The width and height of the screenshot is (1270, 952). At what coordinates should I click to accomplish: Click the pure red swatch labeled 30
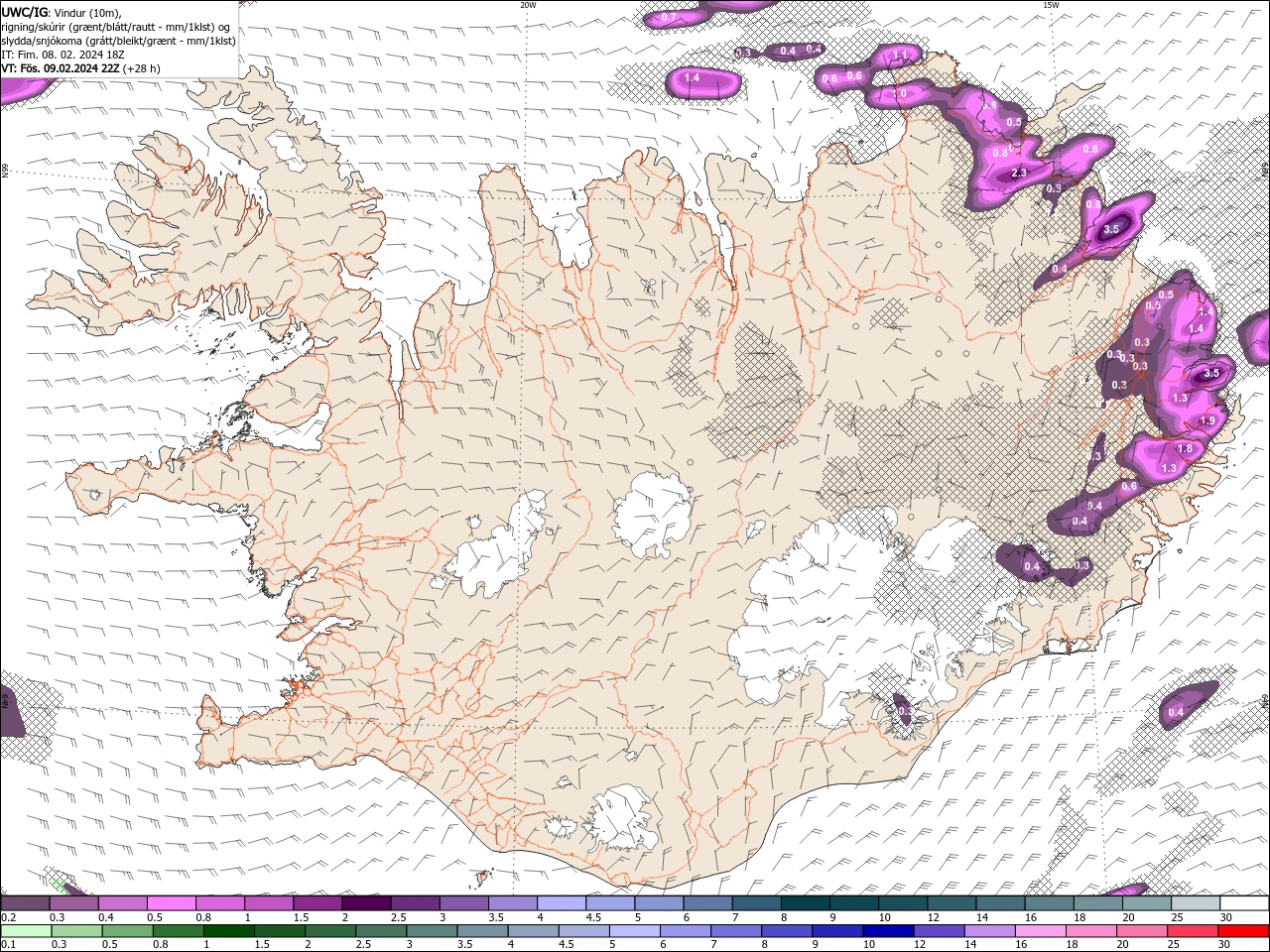pyautogui.click(x=1243, y=931)
